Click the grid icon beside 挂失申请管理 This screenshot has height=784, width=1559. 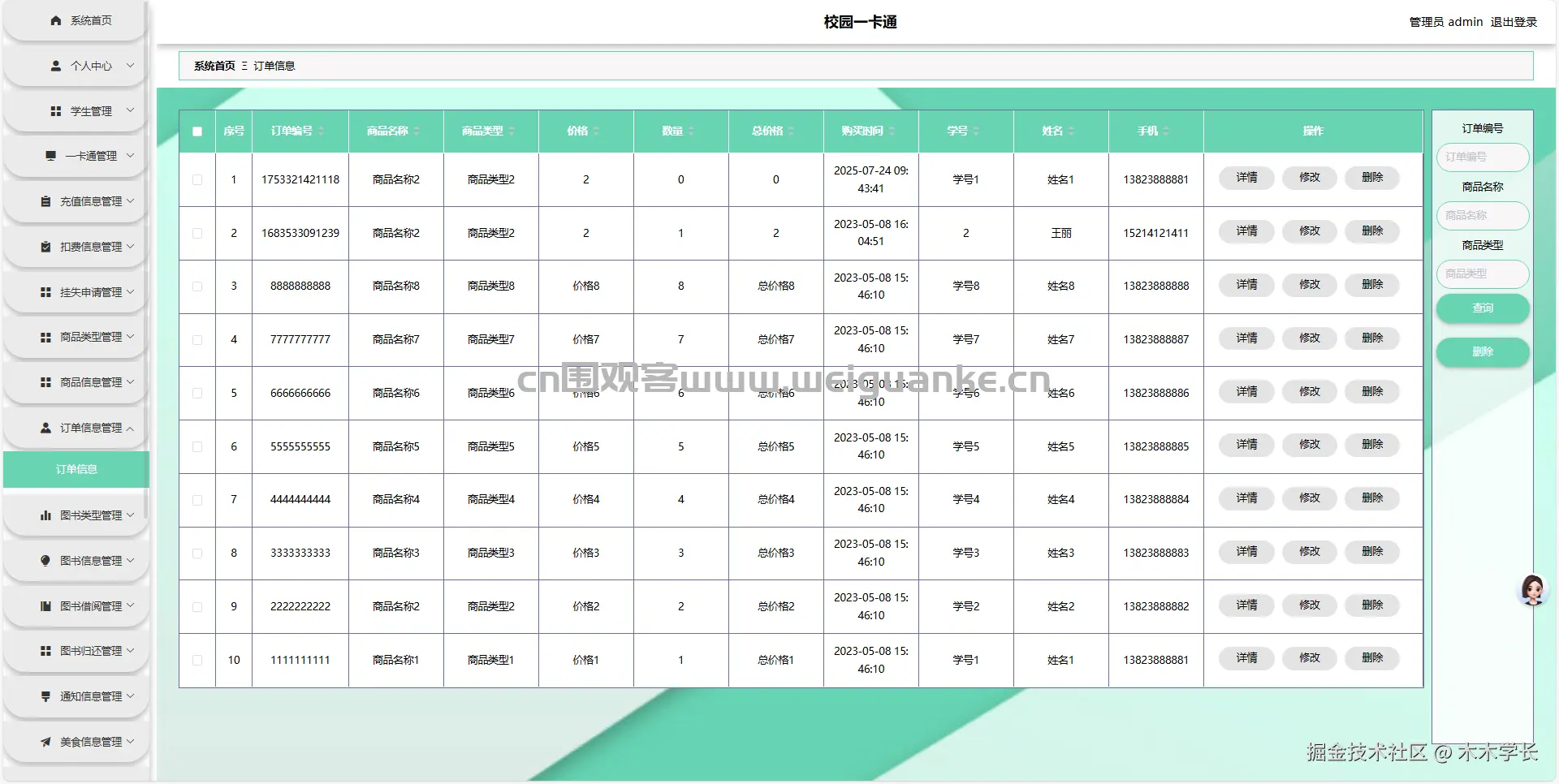[x=45, y=292]
